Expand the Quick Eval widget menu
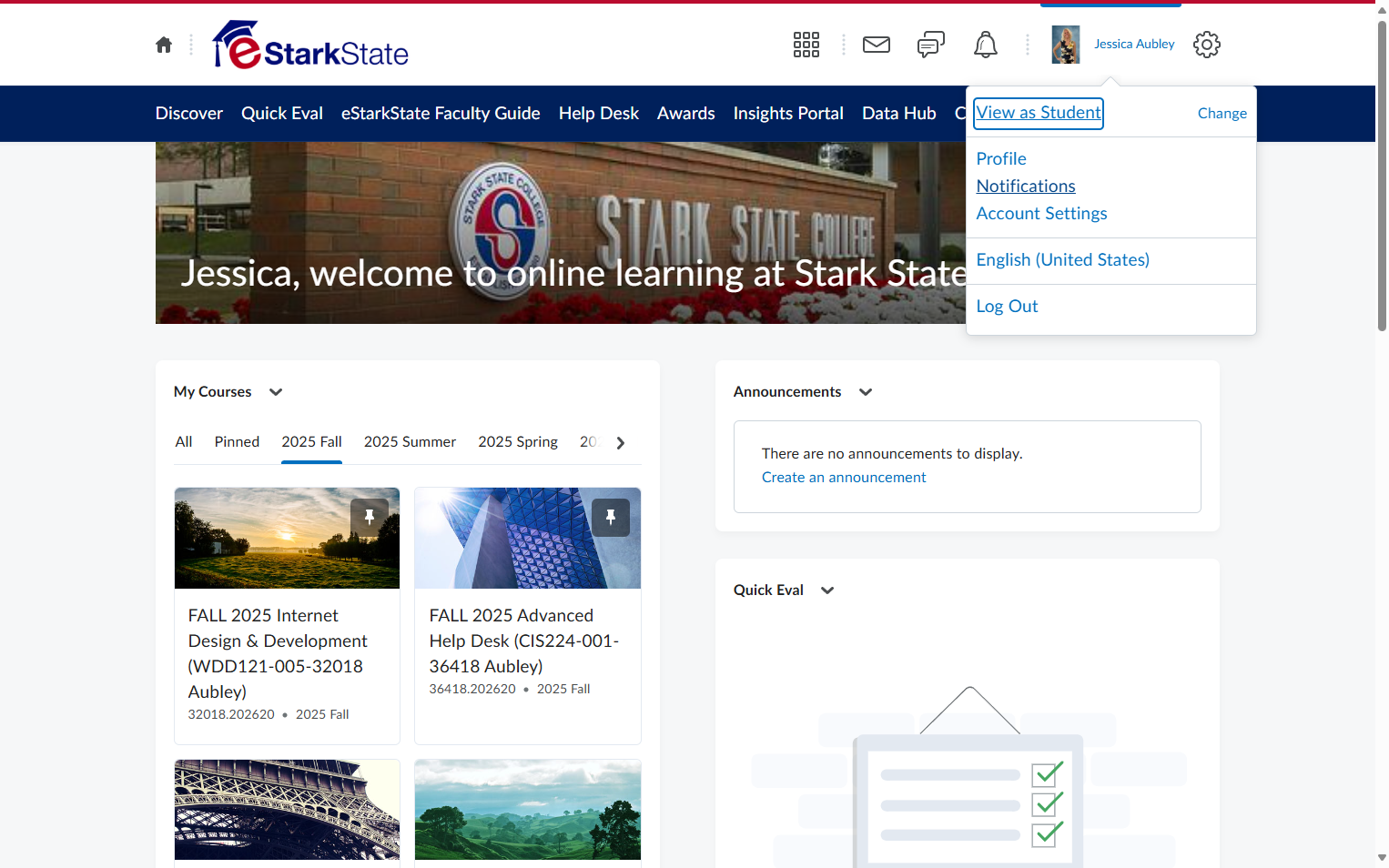Image resolution: width=1389 pixels, height=868 pixels. [x=827, y=590]
